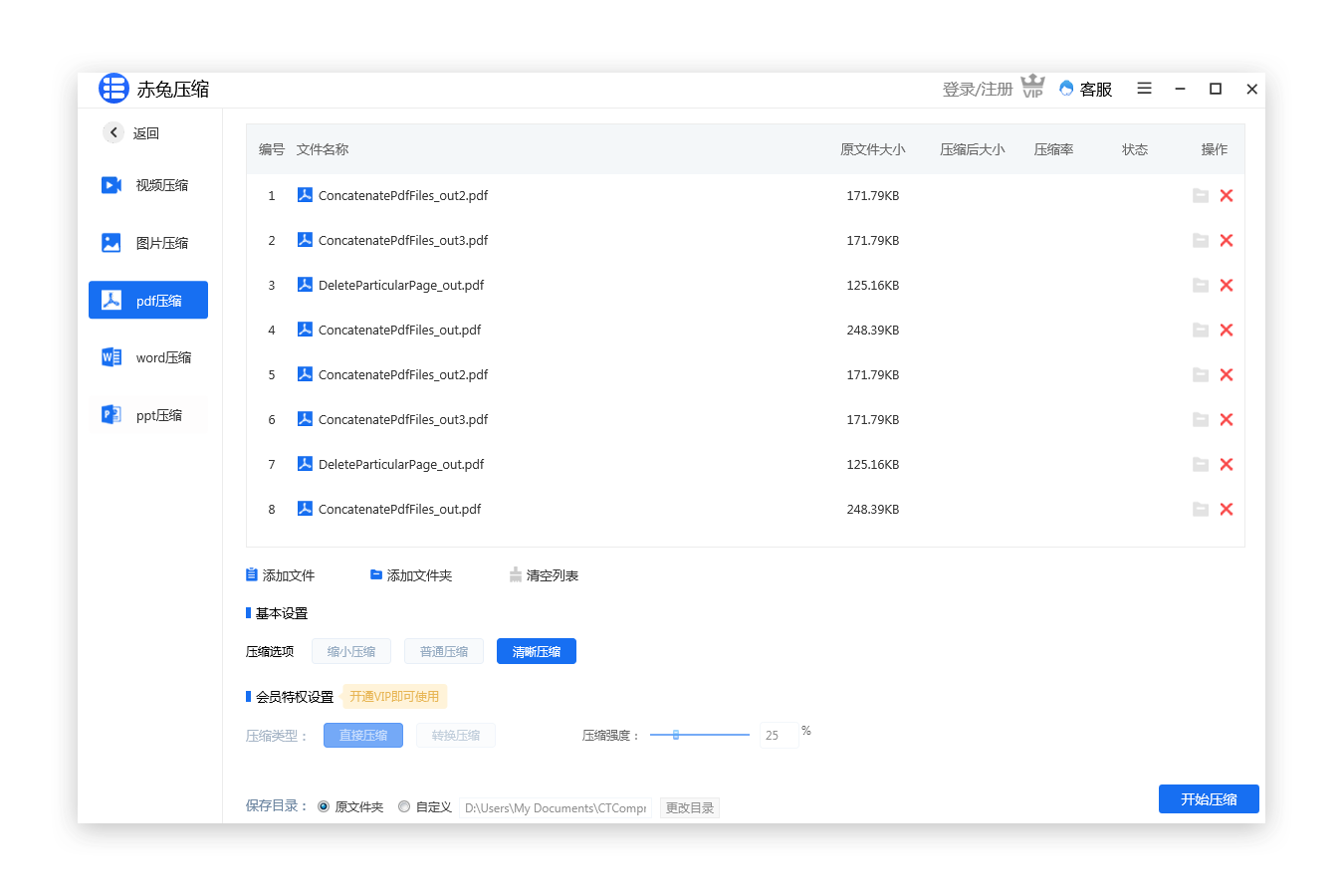Delete row 5 ConcatenatePdfFiles_out2.pdf
The height and width of the screenshot is (896, 1344).
pos(1227,375)
